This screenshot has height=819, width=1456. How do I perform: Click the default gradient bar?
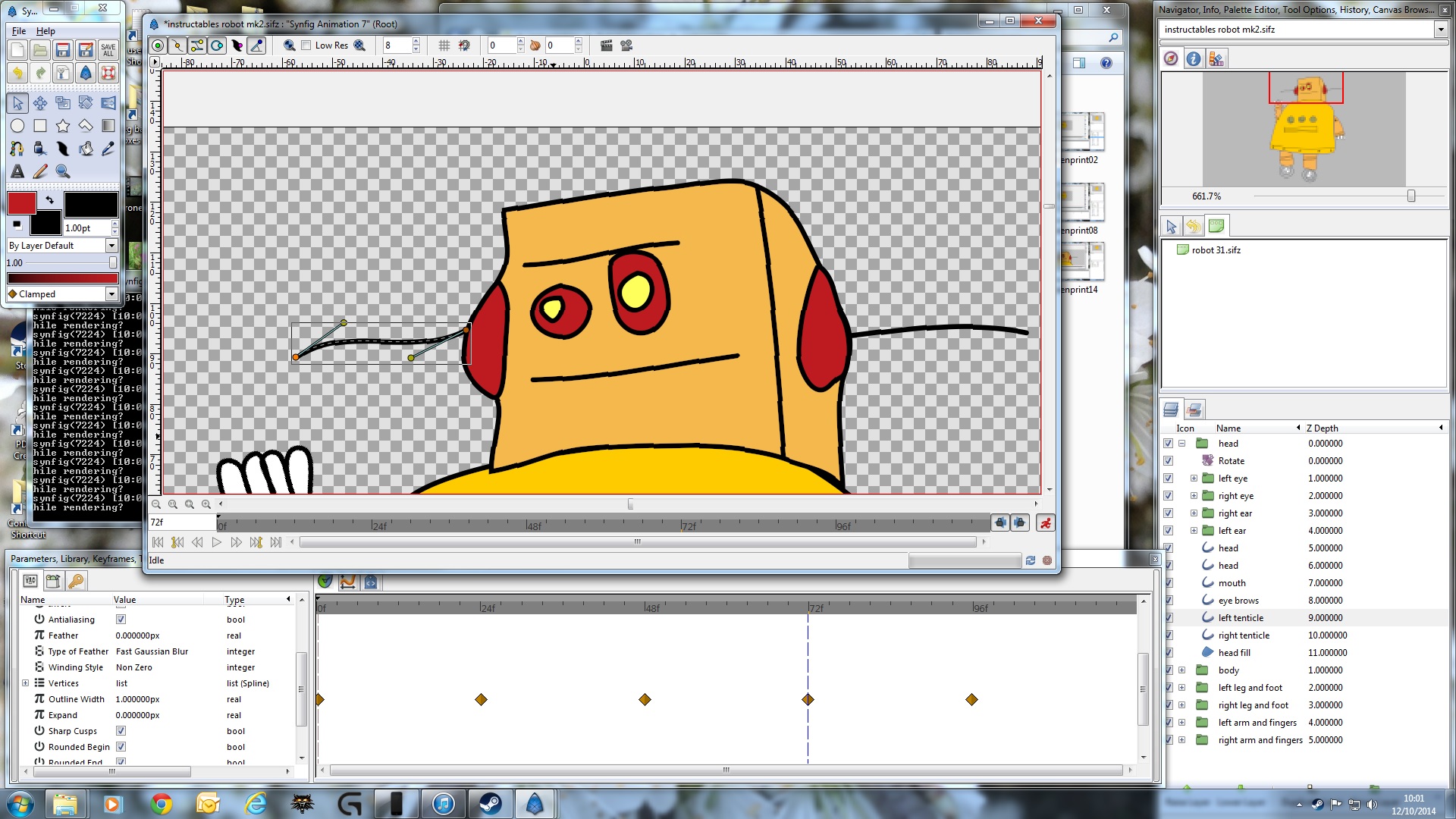coord(62,278)
